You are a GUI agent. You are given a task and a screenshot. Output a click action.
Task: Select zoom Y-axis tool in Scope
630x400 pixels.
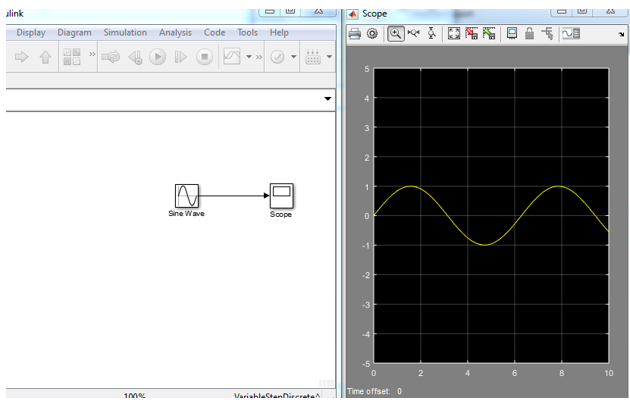430,34
